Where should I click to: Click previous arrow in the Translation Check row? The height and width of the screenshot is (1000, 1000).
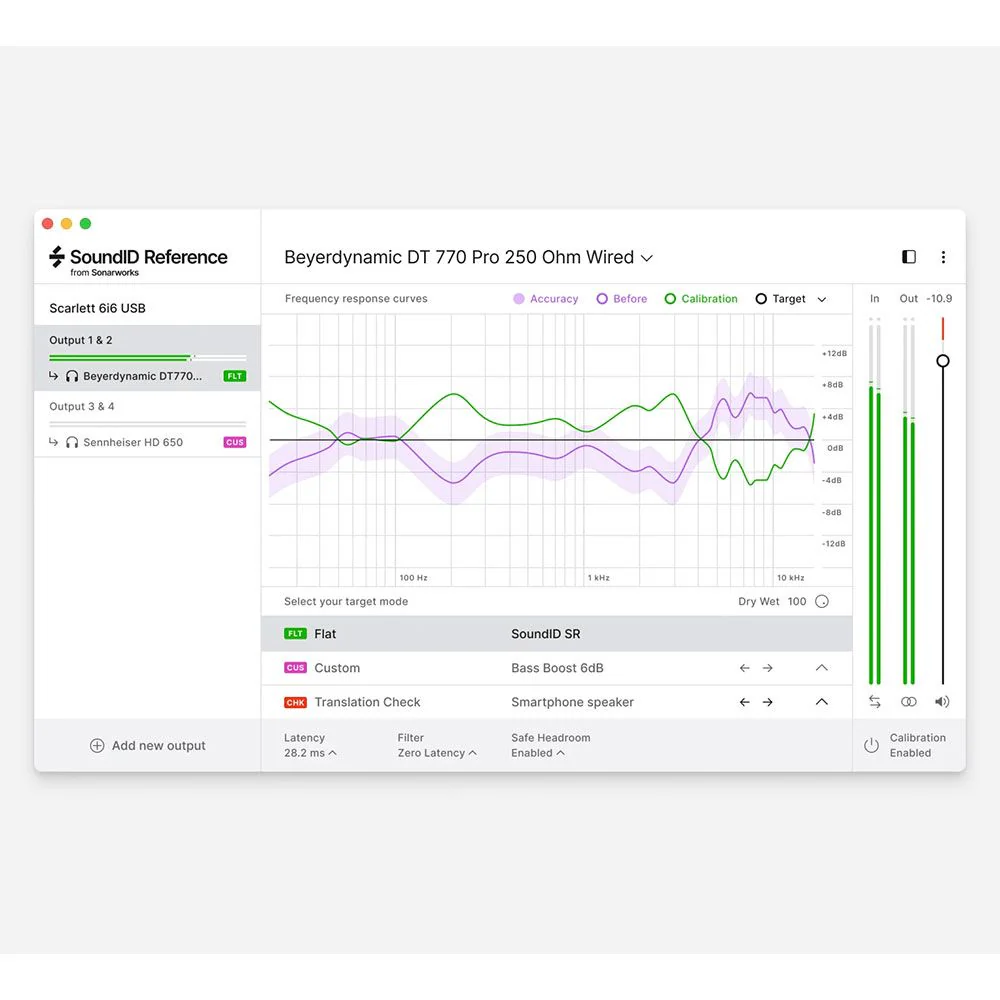tap(744, 702)
